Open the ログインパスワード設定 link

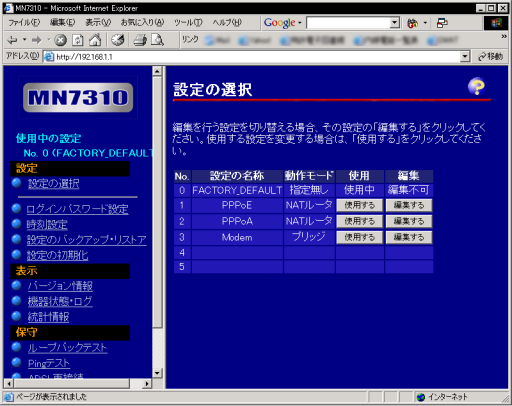pyautogui.click(x=77, y=209)
